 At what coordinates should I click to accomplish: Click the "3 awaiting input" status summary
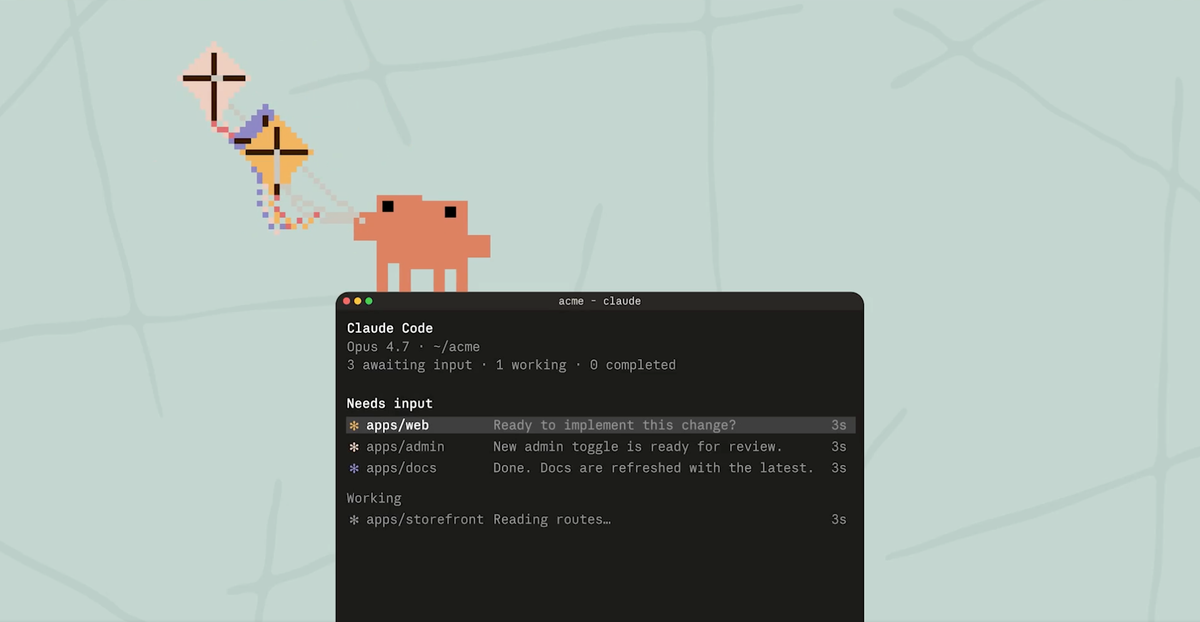(x=409, y=365)
